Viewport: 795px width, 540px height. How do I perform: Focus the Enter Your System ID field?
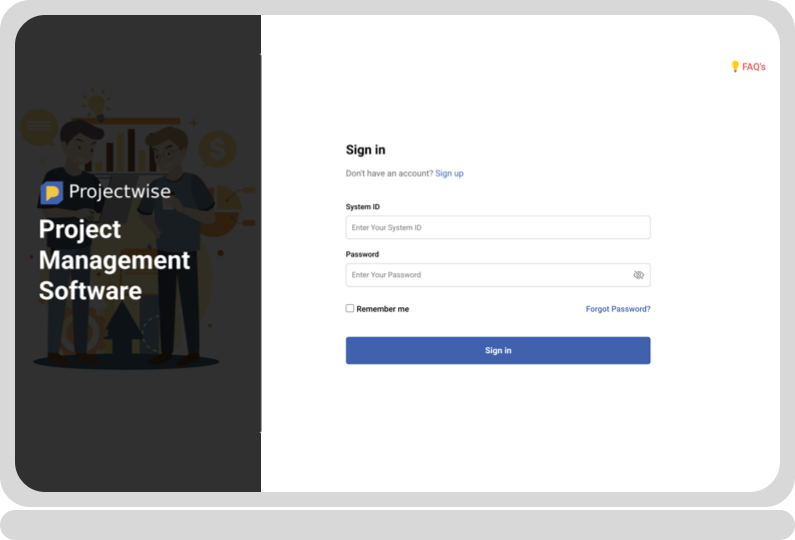[498, 227]
